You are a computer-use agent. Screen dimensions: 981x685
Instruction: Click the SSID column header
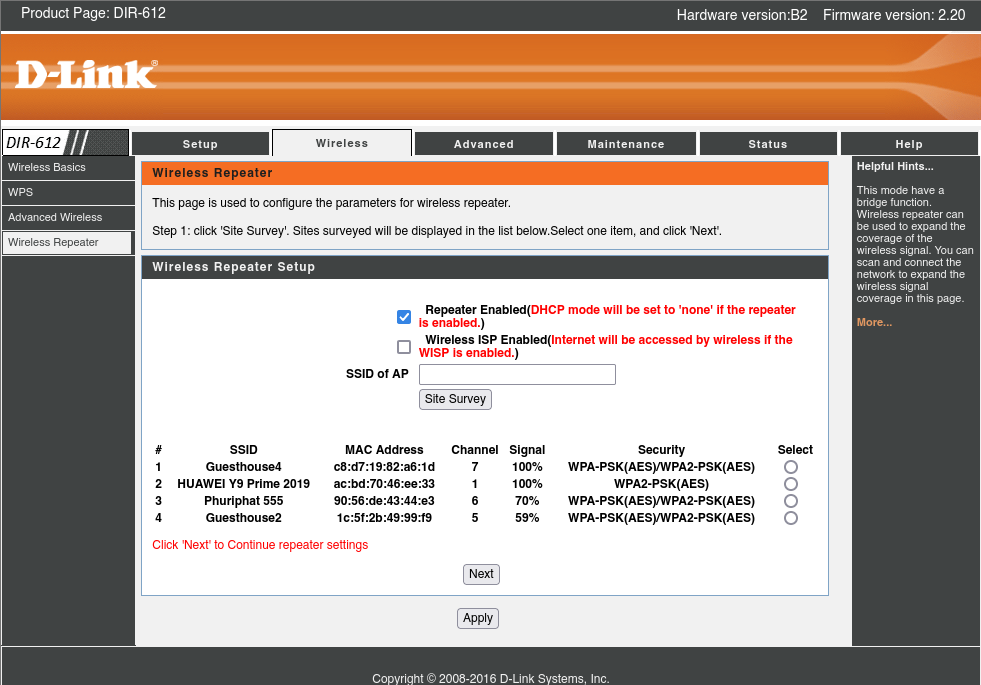point(243,450)
